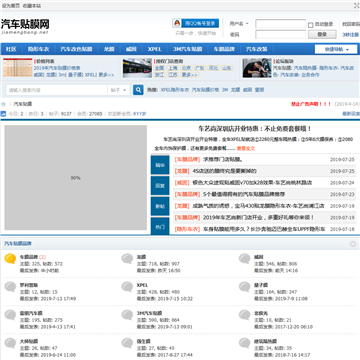Screen dimensions: 360x360
Task: Click hot search 汽车贴膜价格 link
Action: coord(205,90)
